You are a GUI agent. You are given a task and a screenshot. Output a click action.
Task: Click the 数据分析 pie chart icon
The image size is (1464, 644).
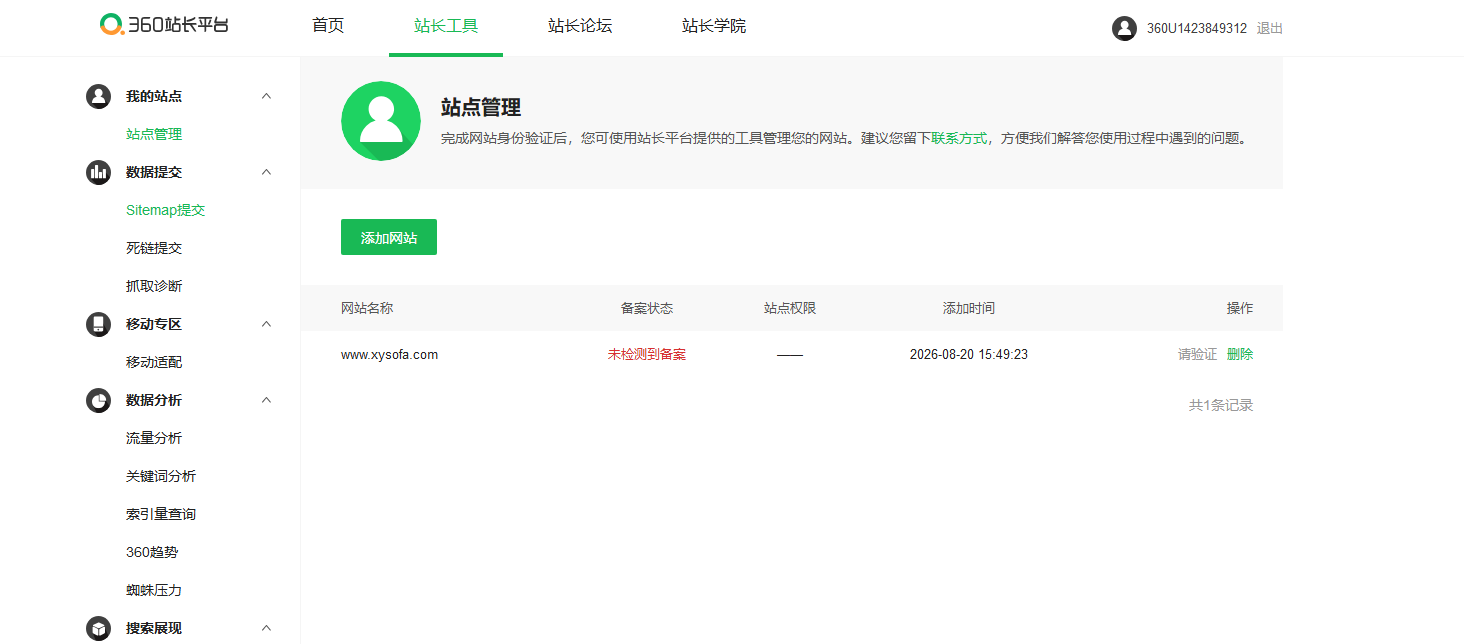coord(98,400)
